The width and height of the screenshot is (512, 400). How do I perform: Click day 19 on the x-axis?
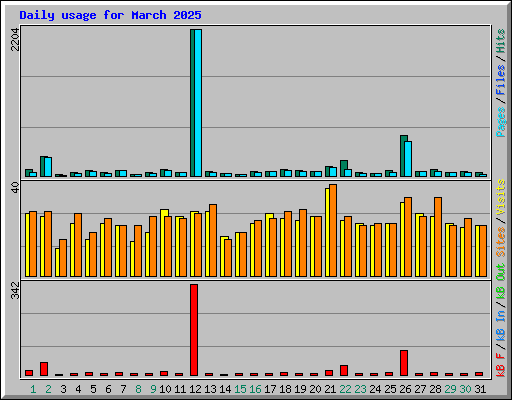[300, 389]
